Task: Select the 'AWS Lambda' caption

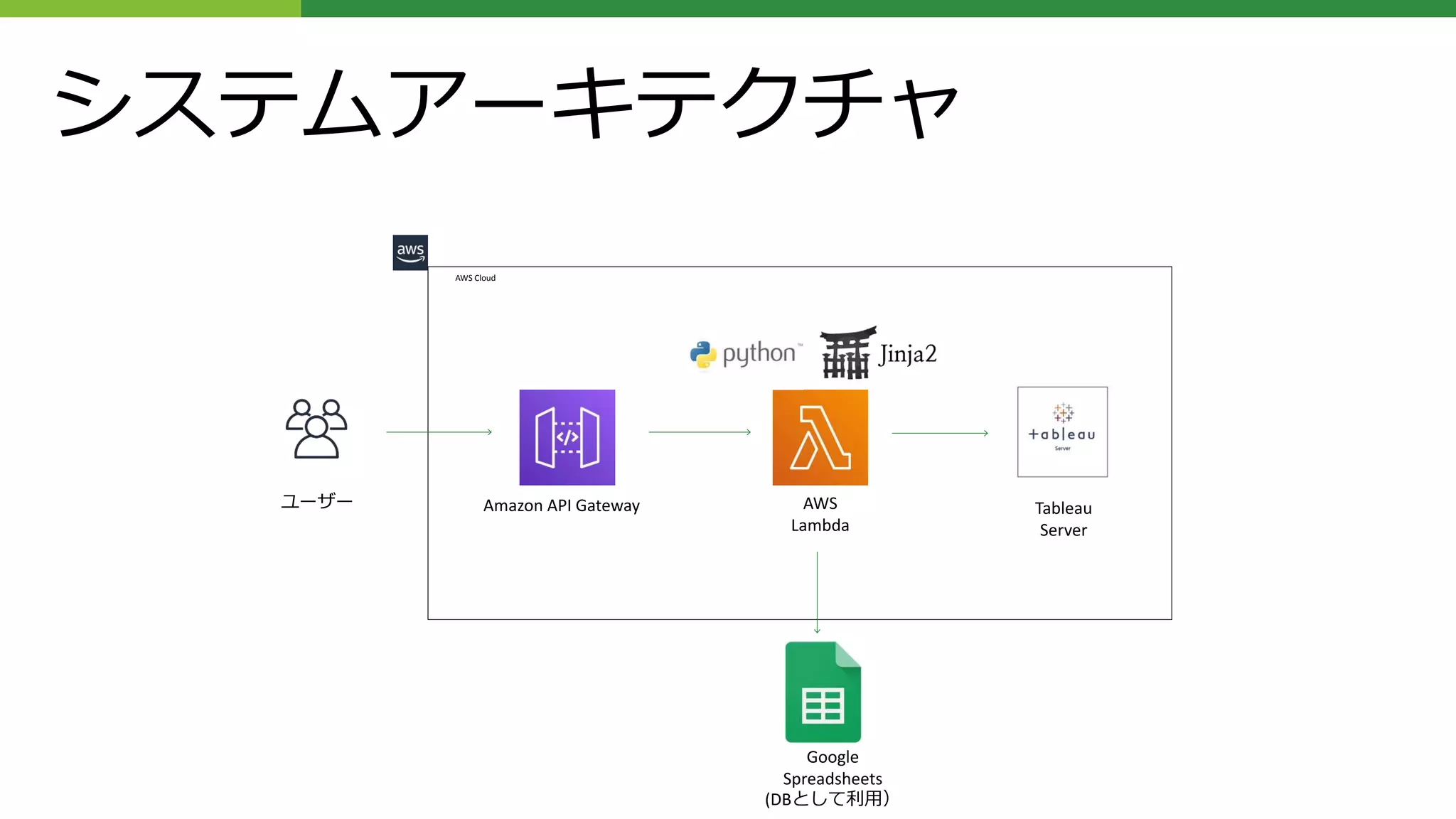Action: [820, 514]
